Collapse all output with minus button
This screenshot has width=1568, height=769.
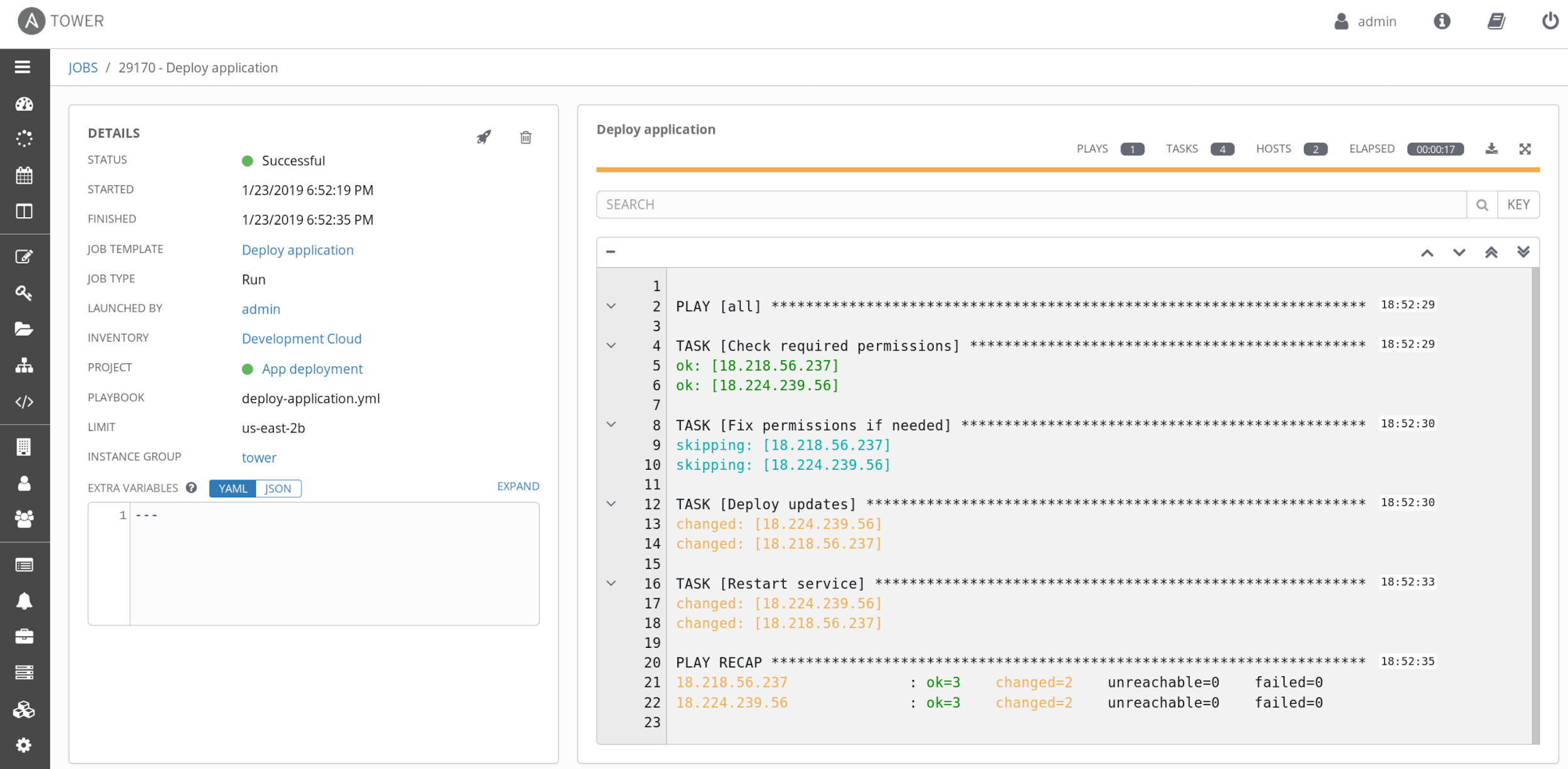[610, 252]
